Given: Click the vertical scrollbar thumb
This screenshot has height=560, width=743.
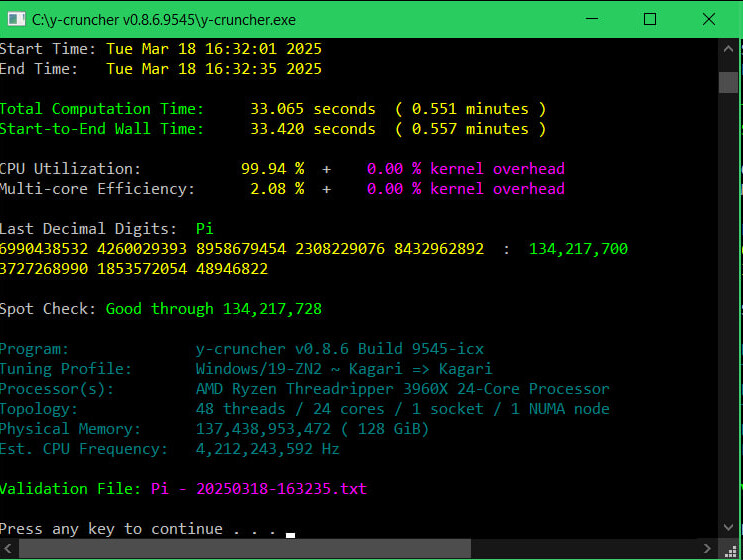Looking at the screenshot, I should [728, 81].
